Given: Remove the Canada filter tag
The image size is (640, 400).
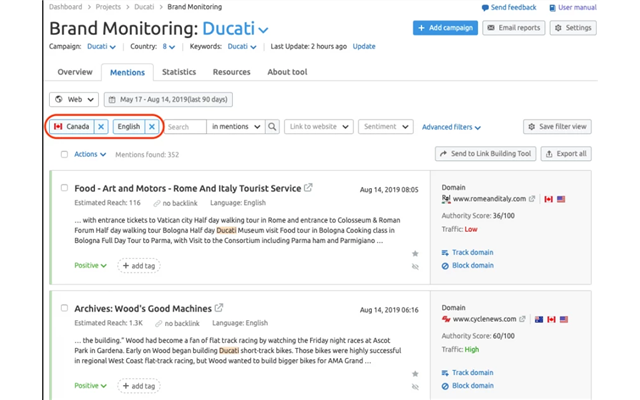Looking at the screenshot, I should click(x=101, y=127).
